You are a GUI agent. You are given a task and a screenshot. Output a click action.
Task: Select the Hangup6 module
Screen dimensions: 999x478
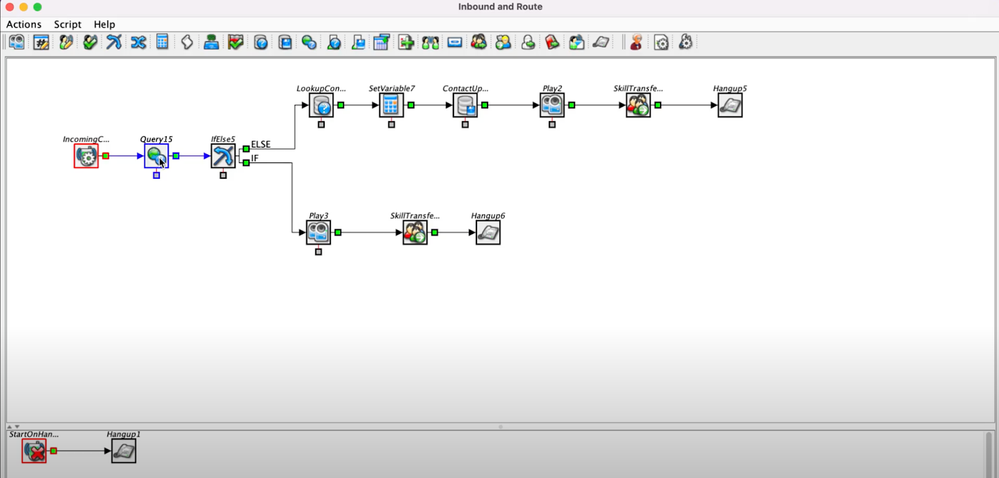[x=488, y=233]
